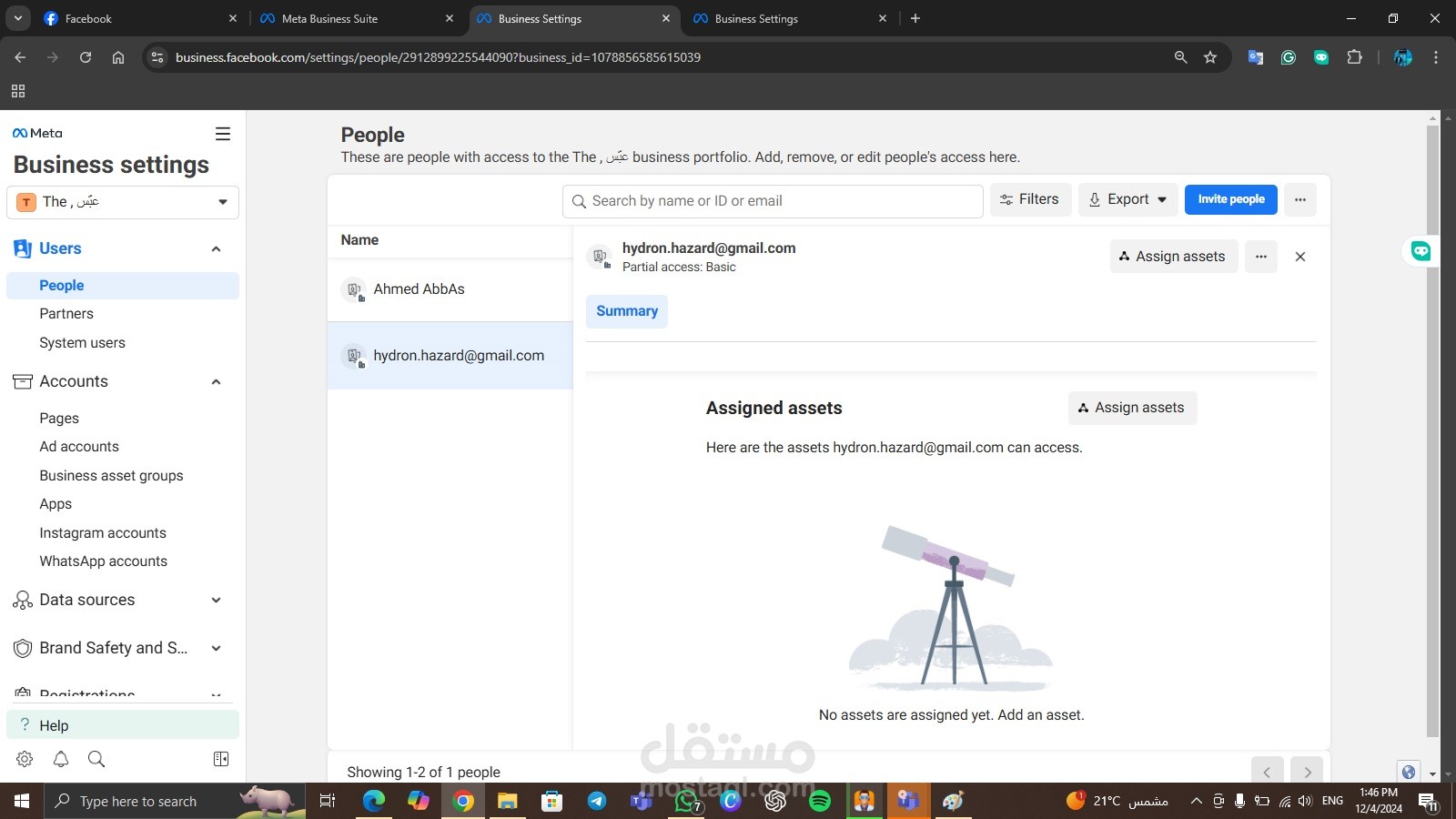Screen dimensions: 1456x819
Task: Open a new browser tab
Action: tap(915, 18)
